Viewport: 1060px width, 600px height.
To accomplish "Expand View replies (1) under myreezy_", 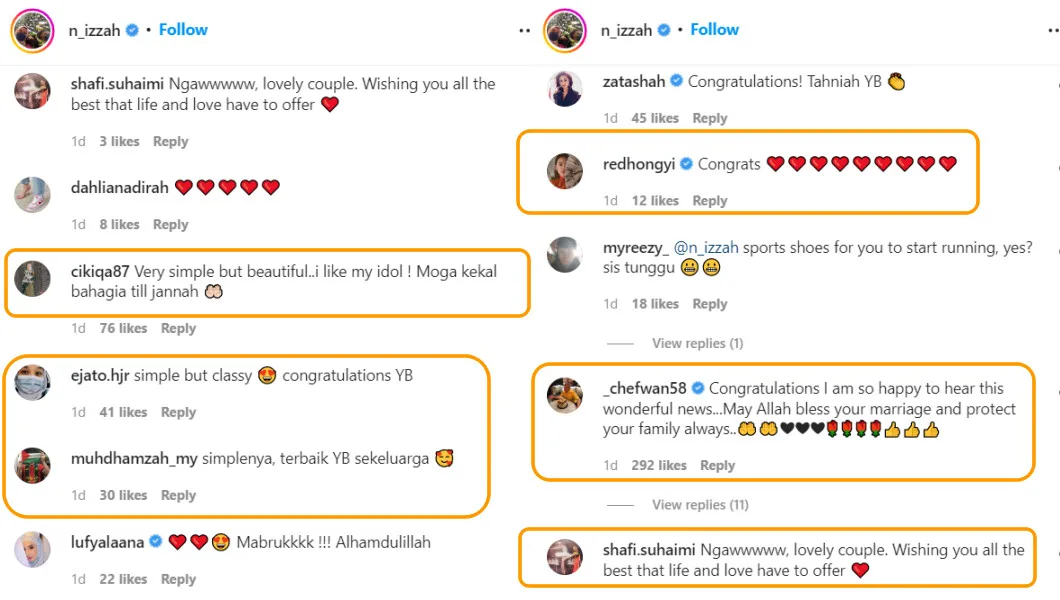I will click(x=697, y=343).
